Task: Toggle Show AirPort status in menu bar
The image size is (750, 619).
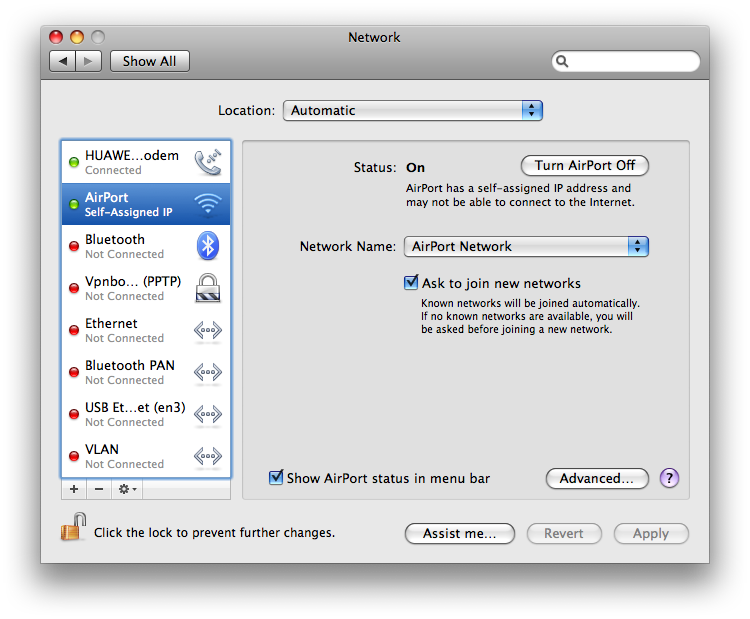Action: (x=276, y=477)
